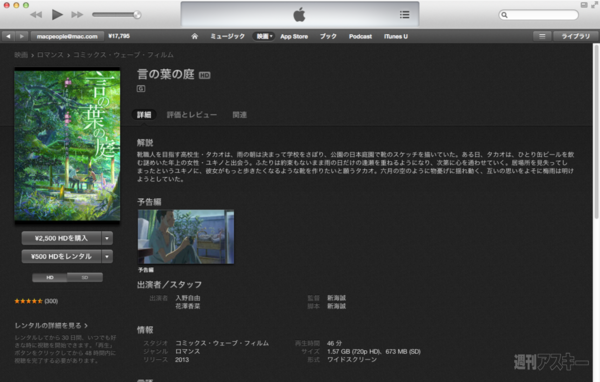Click the studio コミックス・ウェーブ・フィルム in 情報
Image resolution: width=600 pixels, height=382 pixels.
(222, 343)
